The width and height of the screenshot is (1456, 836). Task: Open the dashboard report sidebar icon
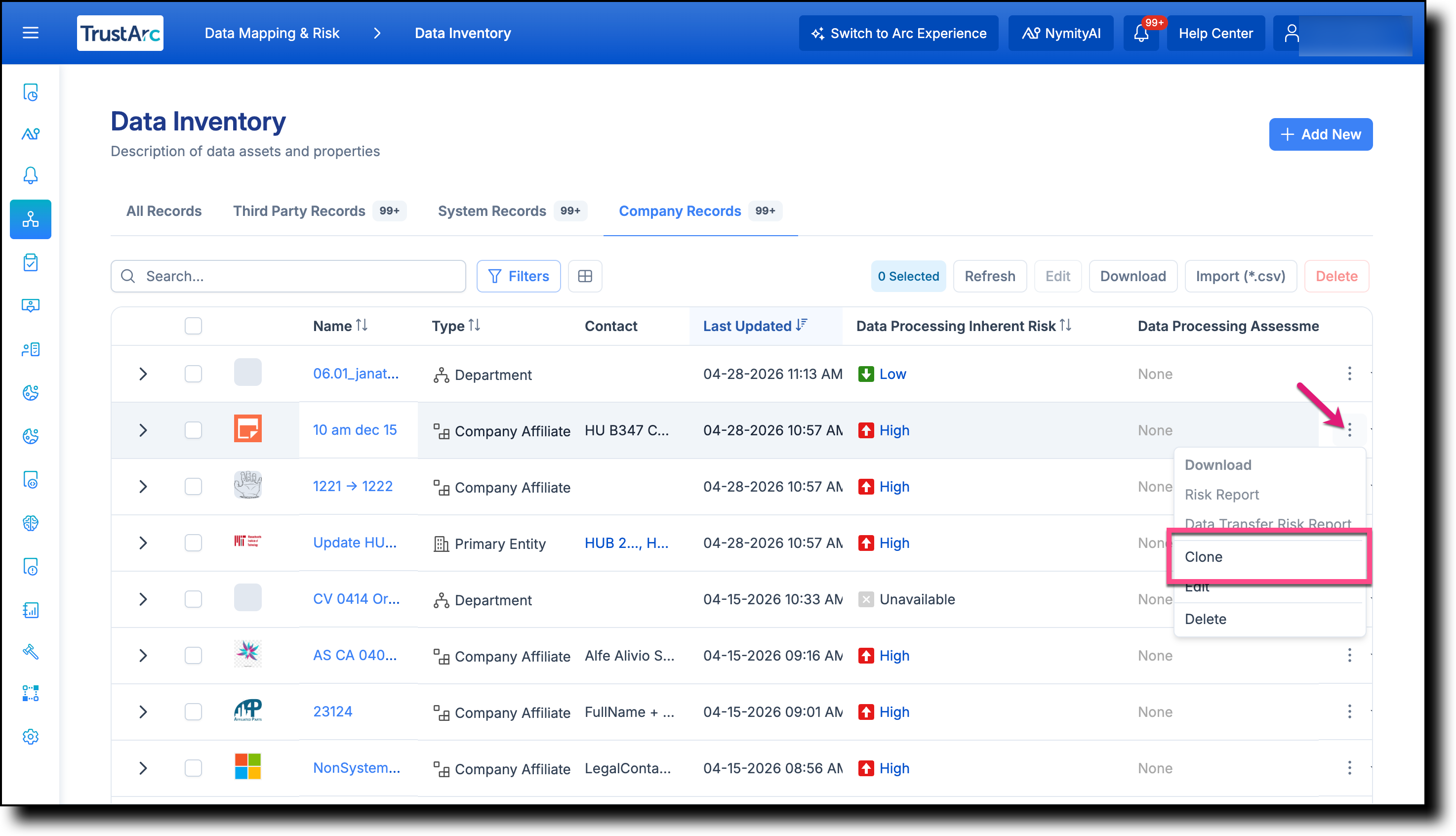click(x=31, y=92)
